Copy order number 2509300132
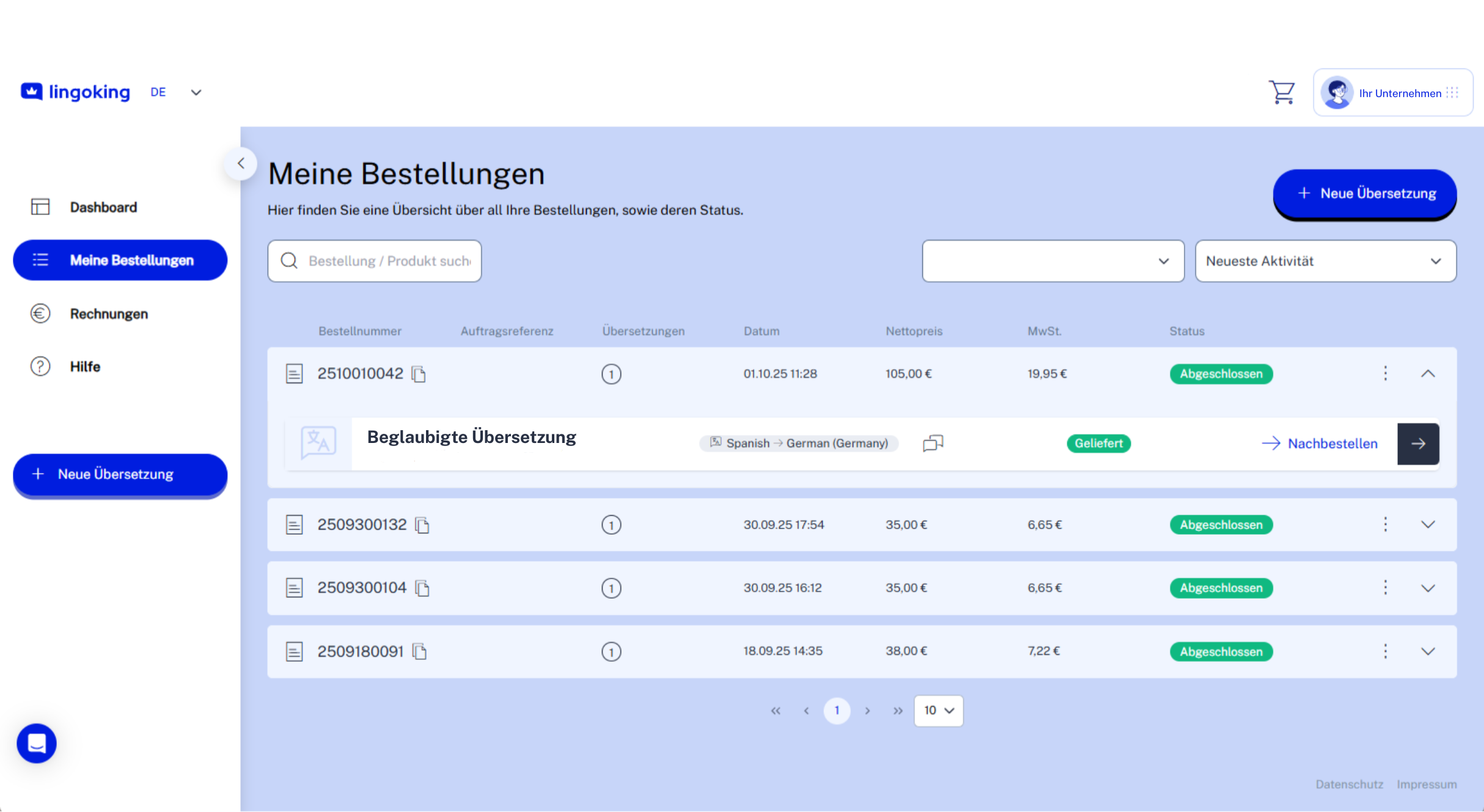 click(x=422, y=525)
